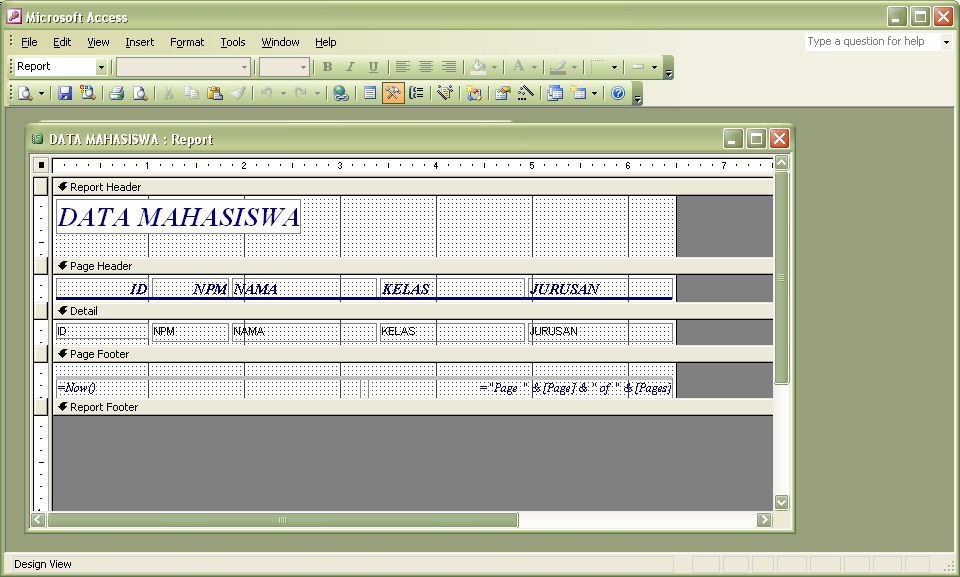
Task: Click the New Object icon
Action: pos(579,93)
